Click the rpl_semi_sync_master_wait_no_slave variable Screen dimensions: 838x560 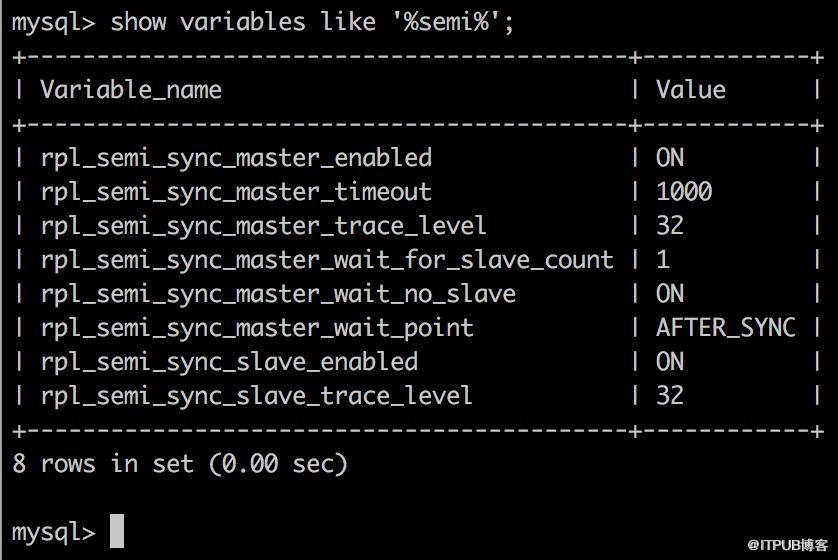pos(278,294)
